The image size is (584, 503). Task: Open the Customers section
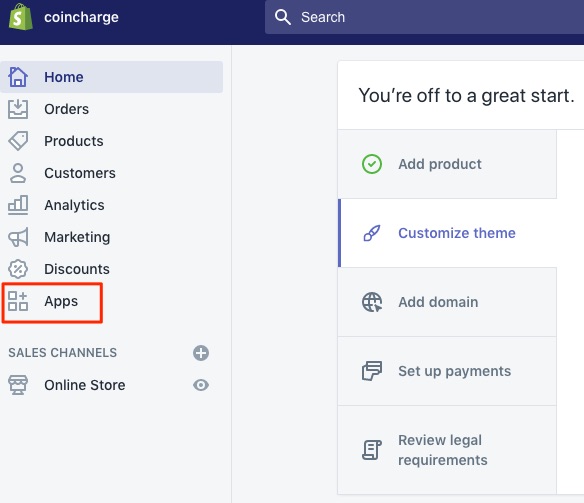tap(80, 173)
